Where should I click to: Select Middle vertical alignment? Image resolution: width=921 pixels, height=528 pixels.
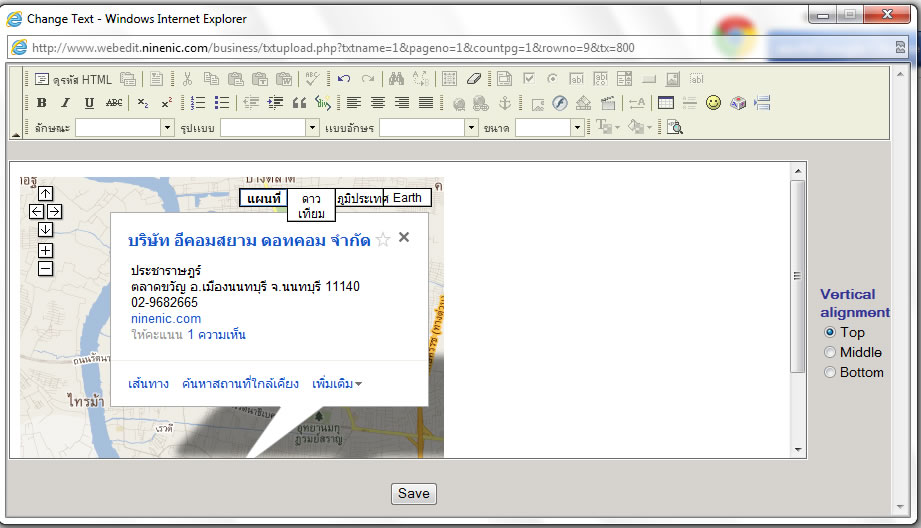coord(830,352)
